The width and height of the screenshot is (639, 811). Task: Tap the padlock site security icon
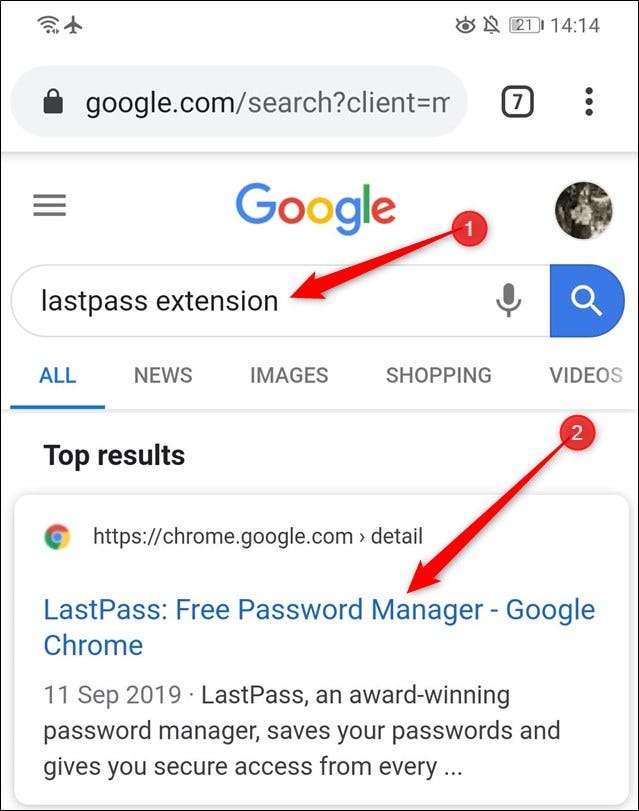click(x=53, y=101)
